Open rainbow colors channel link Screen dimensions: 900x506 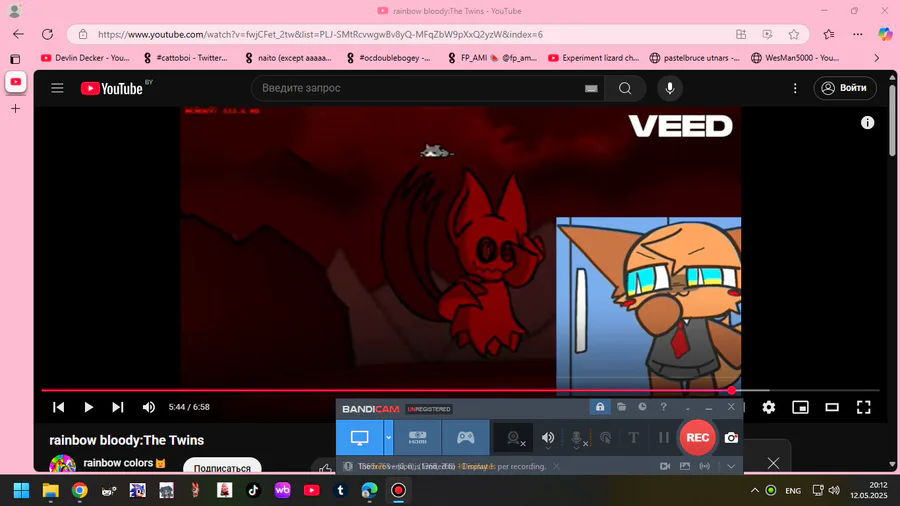pos(118,463)
